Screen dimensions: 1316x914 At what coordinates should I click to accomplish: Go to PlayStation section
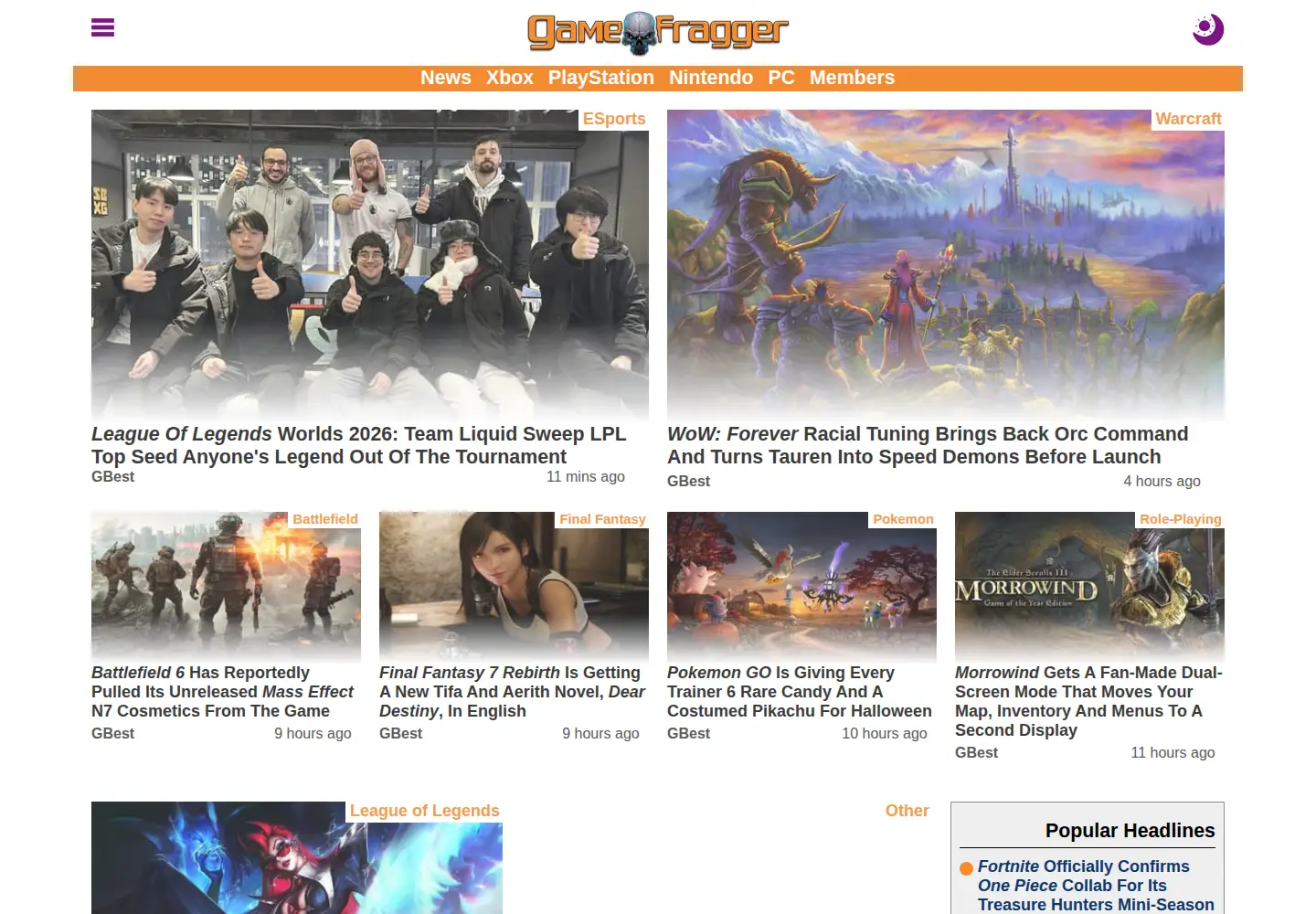[601, 78]
